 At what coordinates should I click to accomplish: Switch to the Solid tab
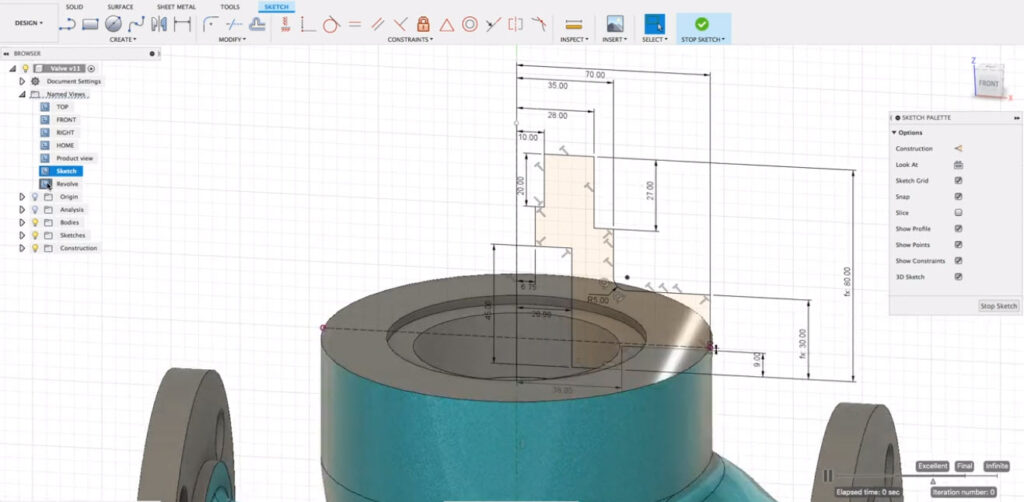pyautogui.click(x=74, y=7)
